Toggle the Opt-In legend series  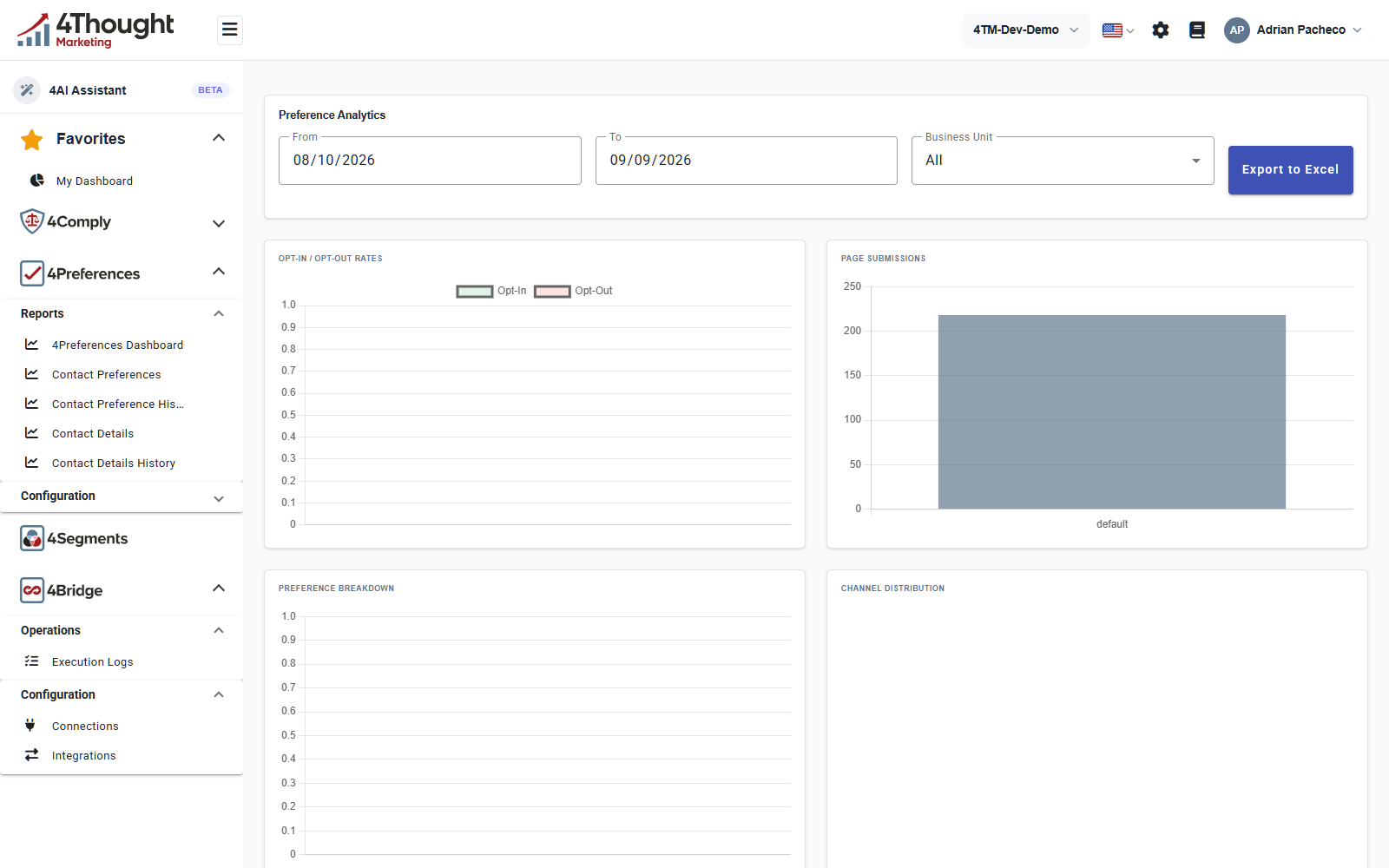[492, 291]
